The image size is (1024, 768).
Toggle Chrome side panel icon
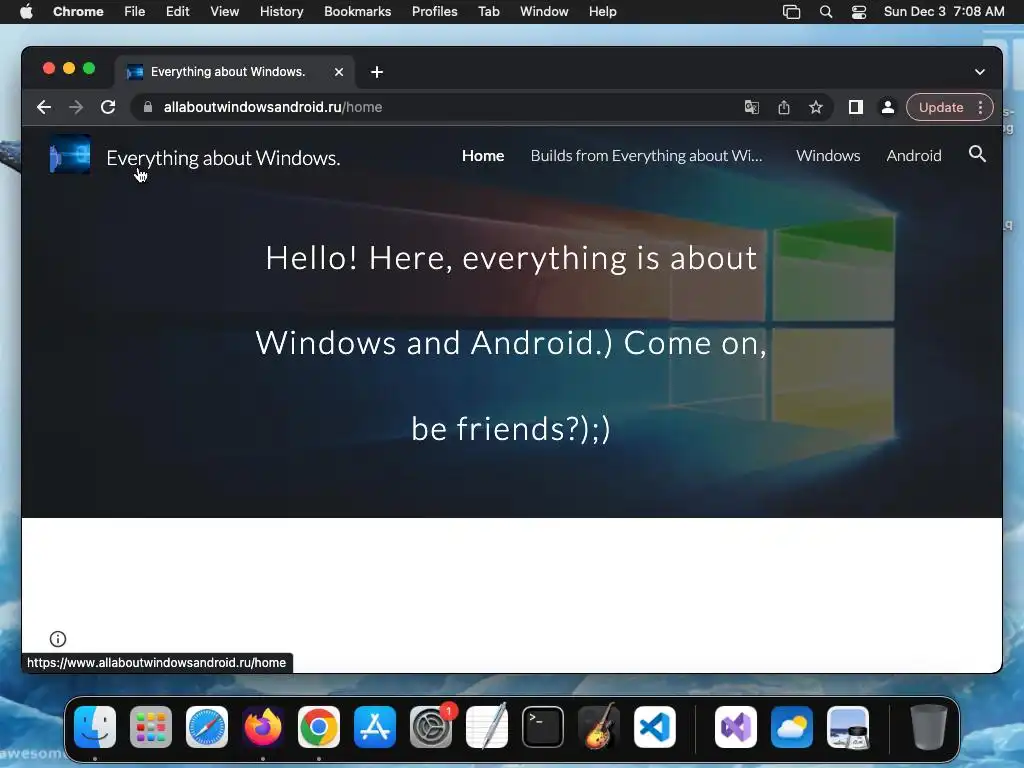[x=856, y=107]
